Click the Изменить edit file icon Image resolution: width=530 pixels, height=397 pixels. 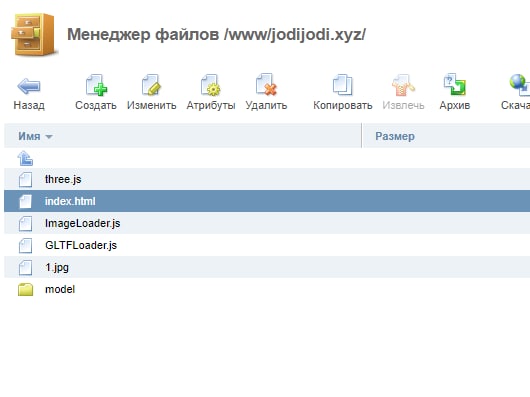click(x=151, y=85)
